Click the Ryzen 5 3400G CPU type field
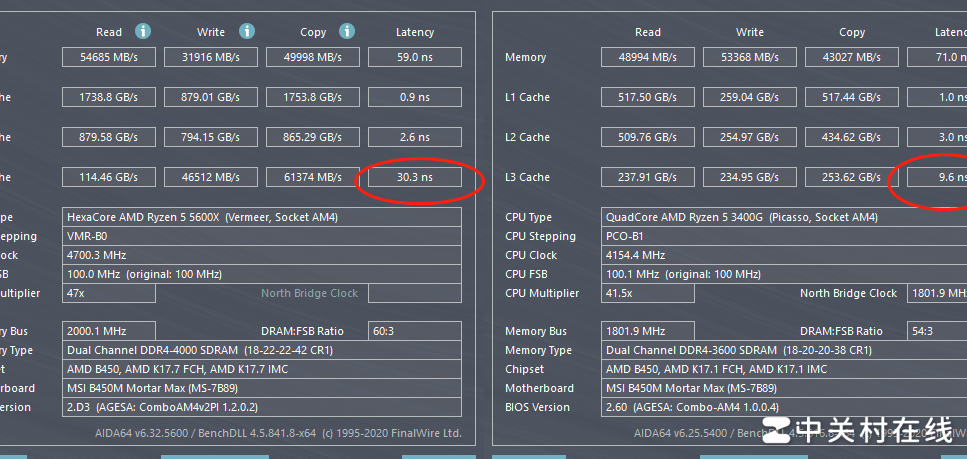Screen dimensions: 967x459 [784, 217]
